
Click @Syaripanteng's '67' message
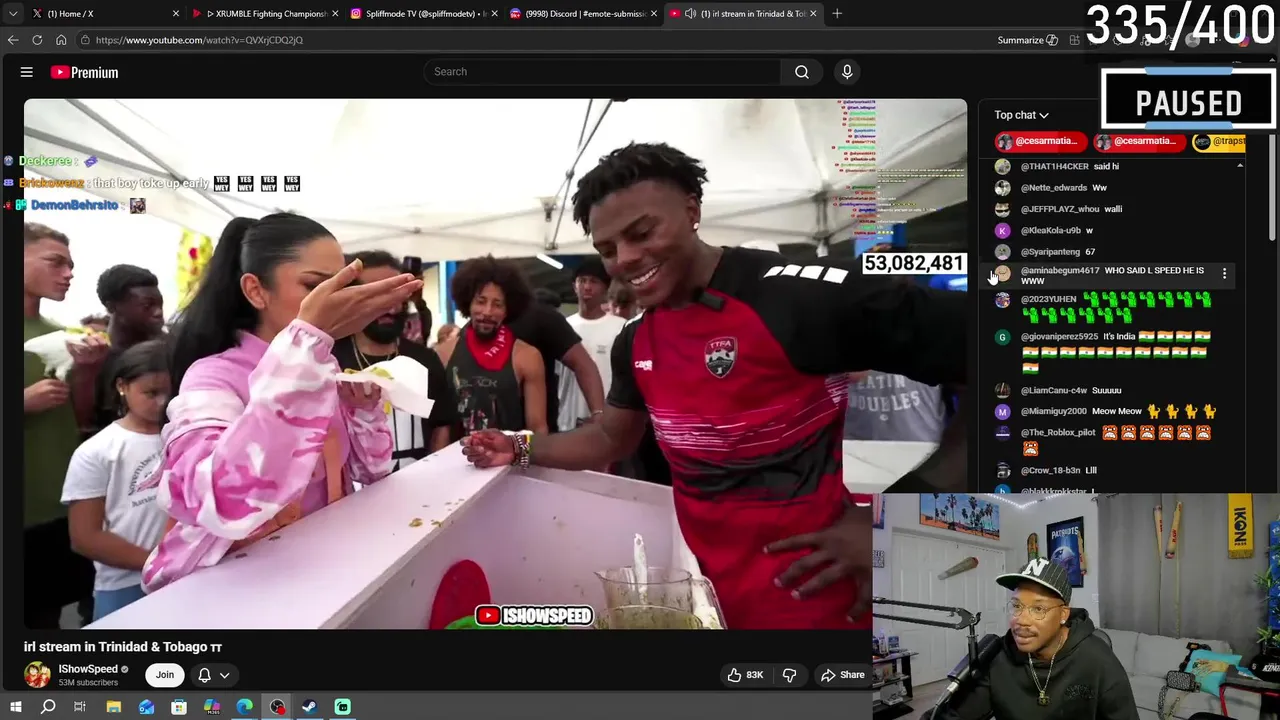(1090, 252)
